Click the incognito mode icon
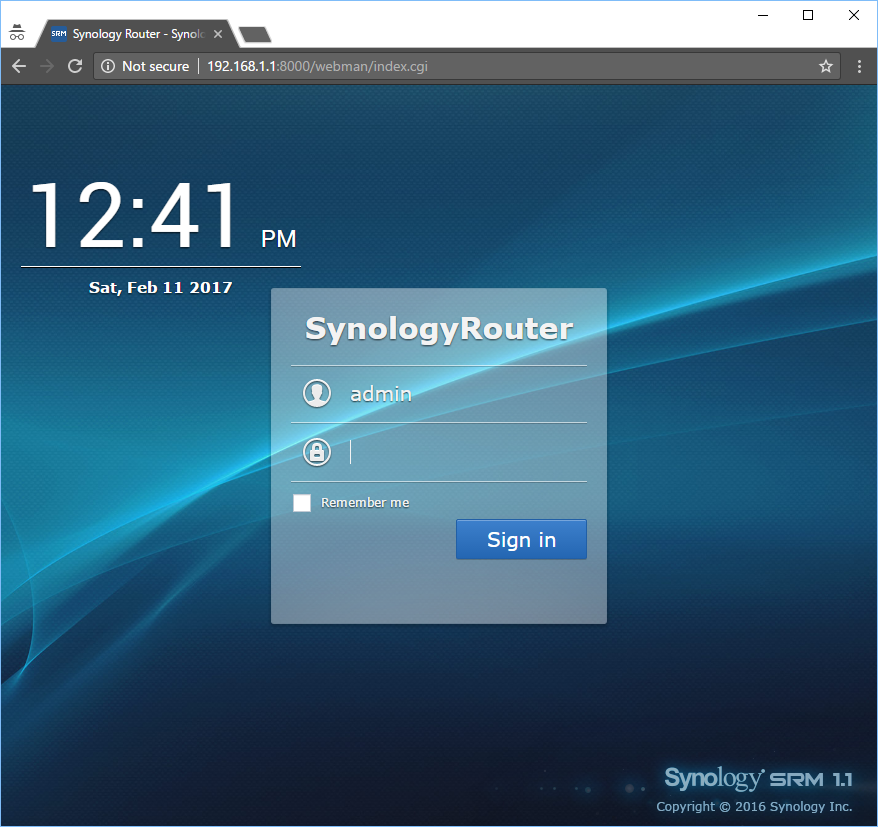 point(17,32)
